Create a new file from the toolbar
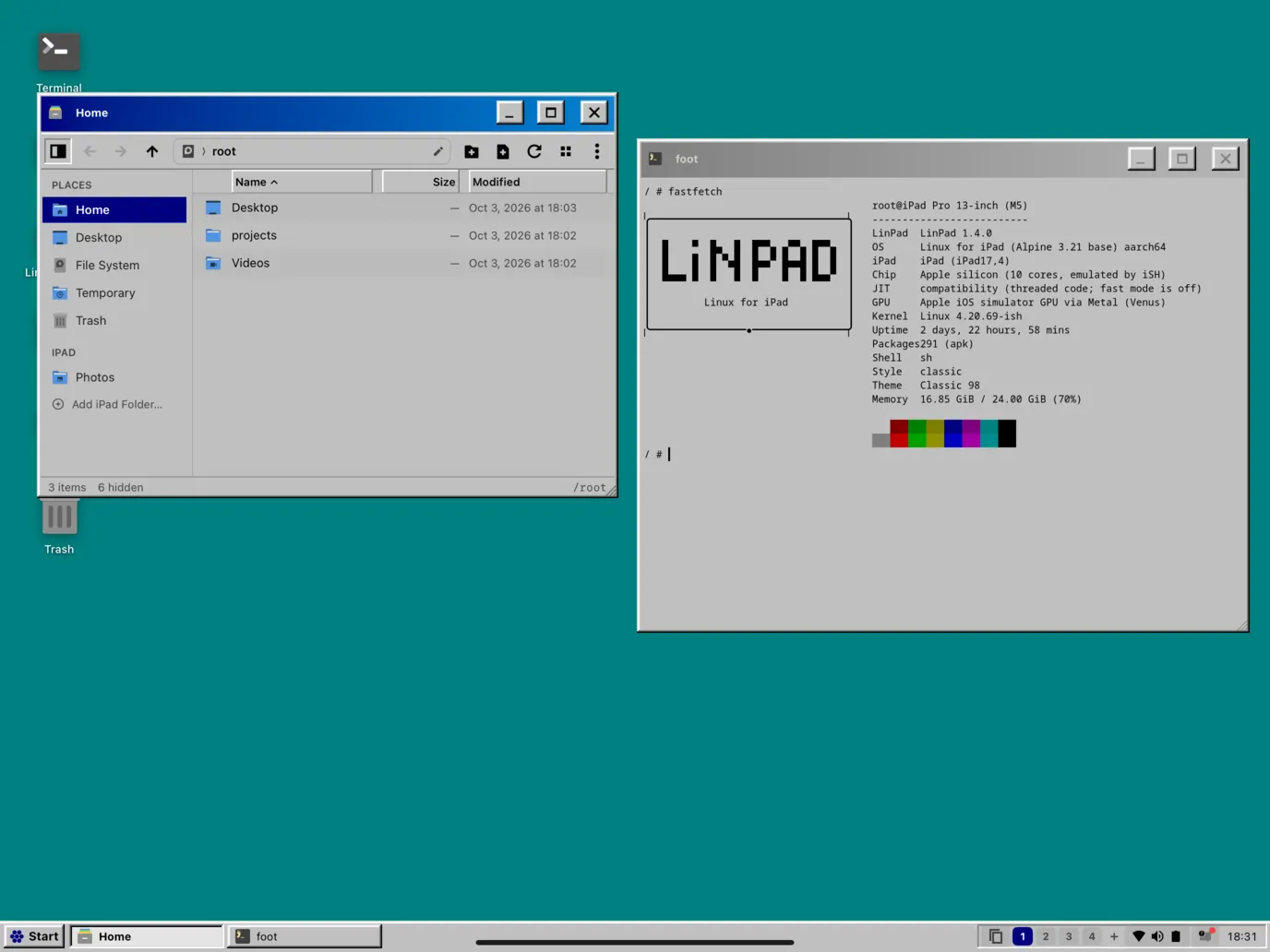1270x952 pixels. (503, 151)
